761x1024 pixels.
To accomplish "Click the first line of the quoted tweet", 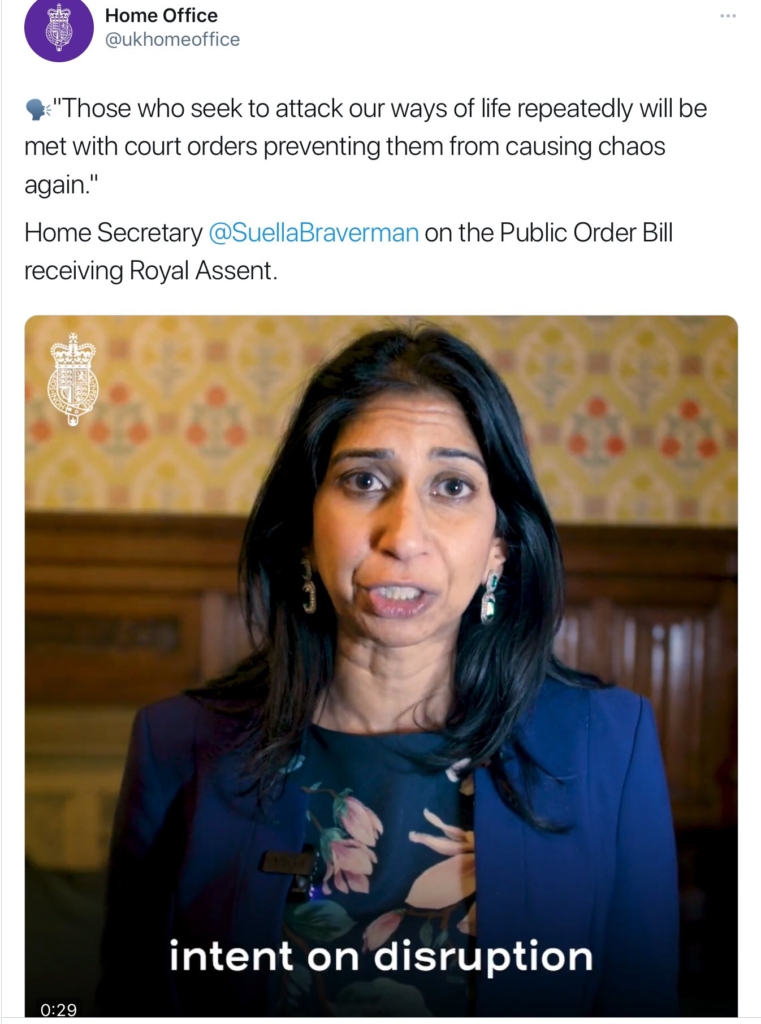I will pos(380,108).
